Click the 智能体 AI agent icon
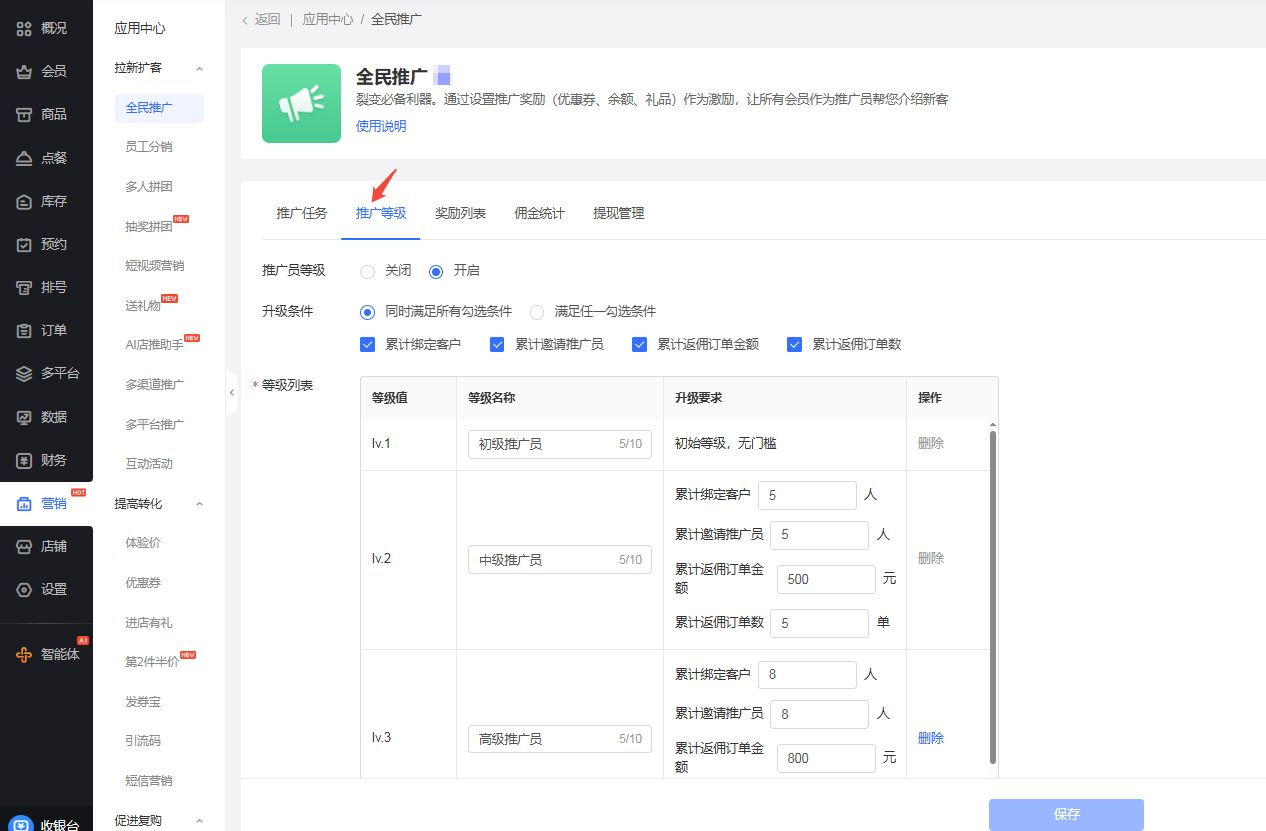The width and height of the screenshot is (1266, 831). click(24, 655)
